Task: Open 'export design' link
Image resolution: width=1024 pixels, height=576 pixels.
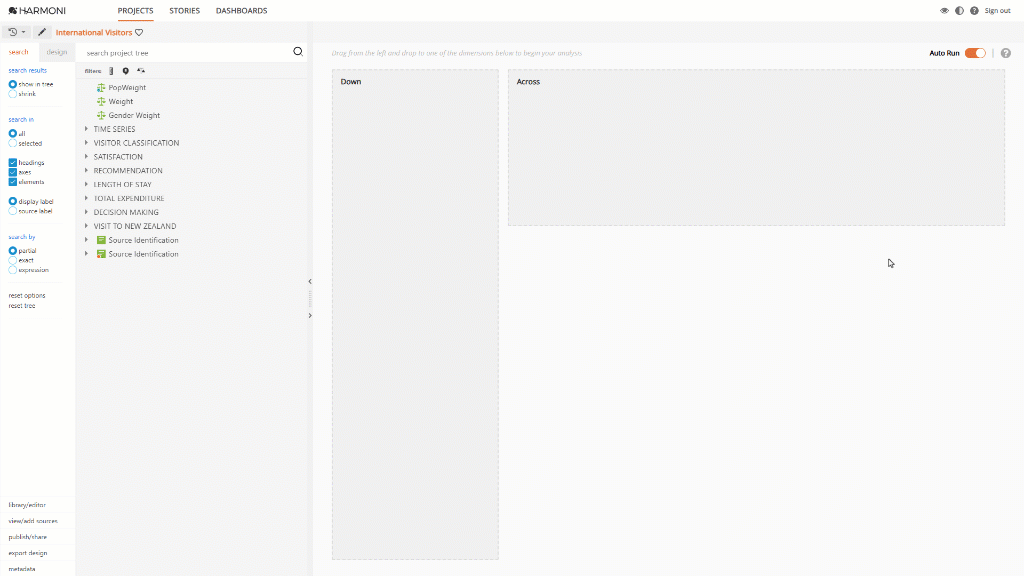Action: tap(27, 553)
